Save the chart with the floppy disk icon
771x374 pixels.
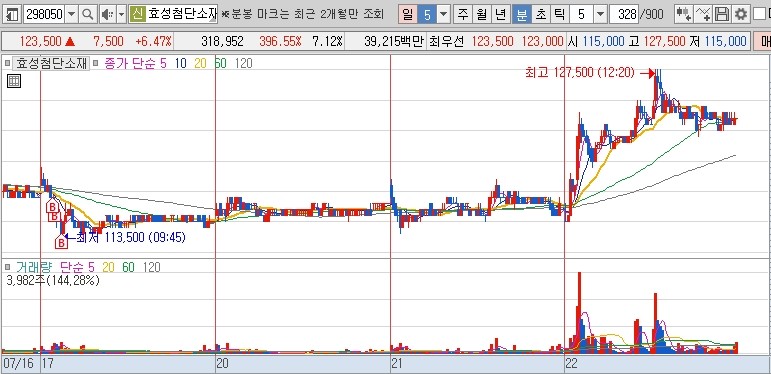coord(722,15)
